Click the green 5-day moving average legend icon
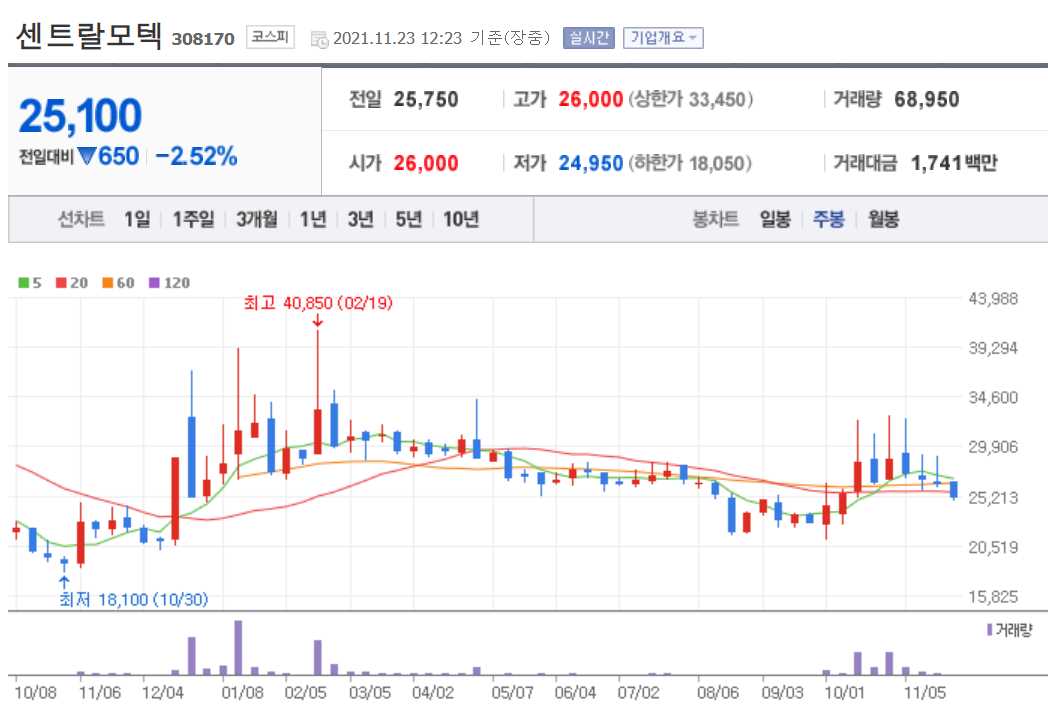 tap(22, 283)
